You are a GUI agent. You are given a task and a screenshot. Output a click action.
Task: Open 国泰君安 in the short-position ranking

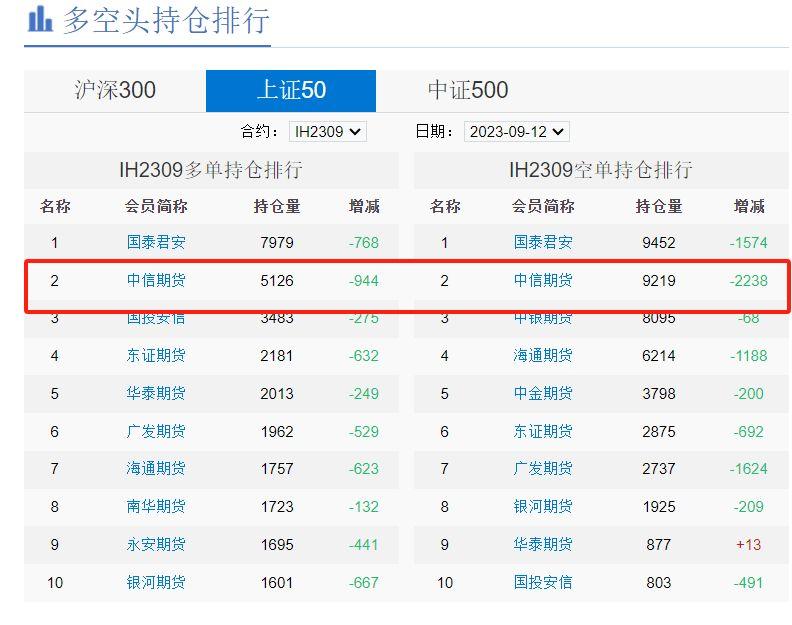pyautogui.click(x=543, y=243)
